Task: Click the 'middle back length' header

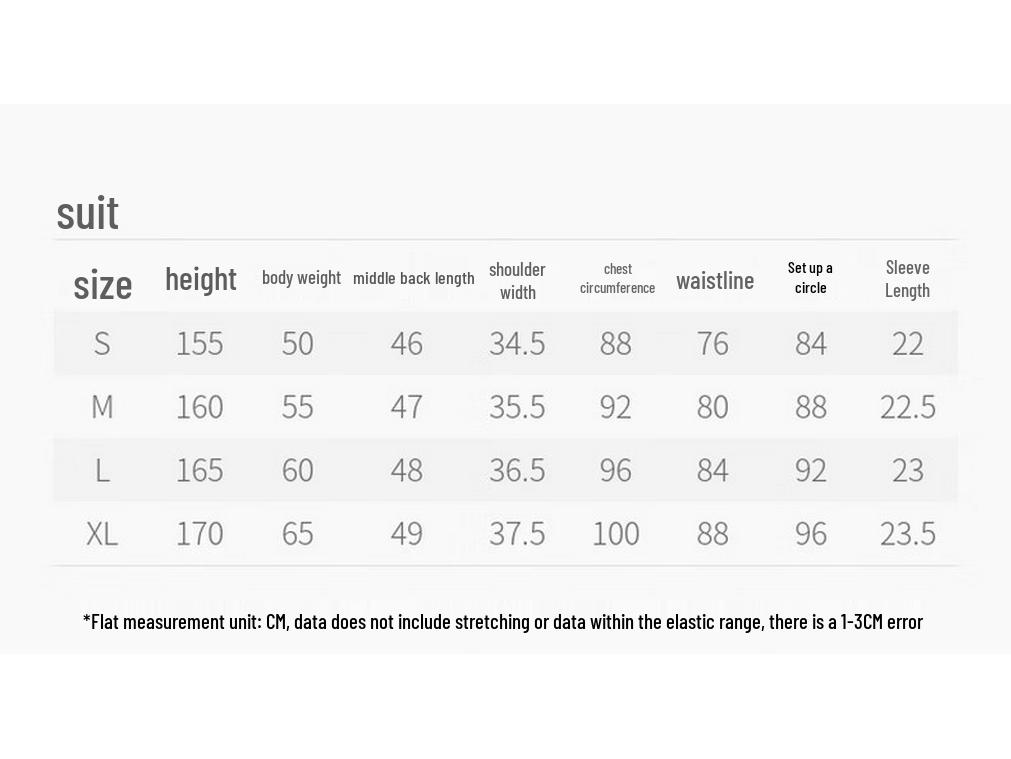Action: (413, 279)
